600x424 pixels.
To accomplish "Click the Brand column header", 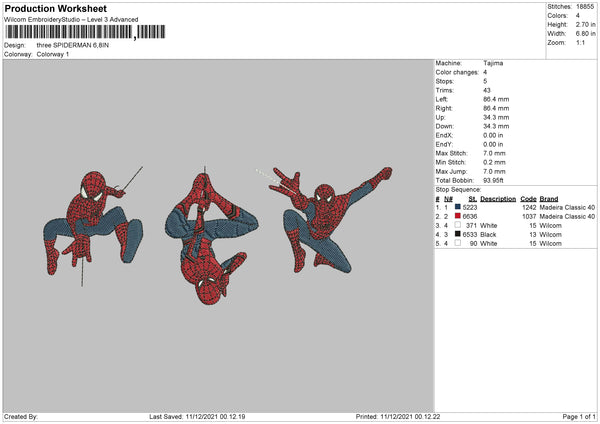I will [549, 199].
